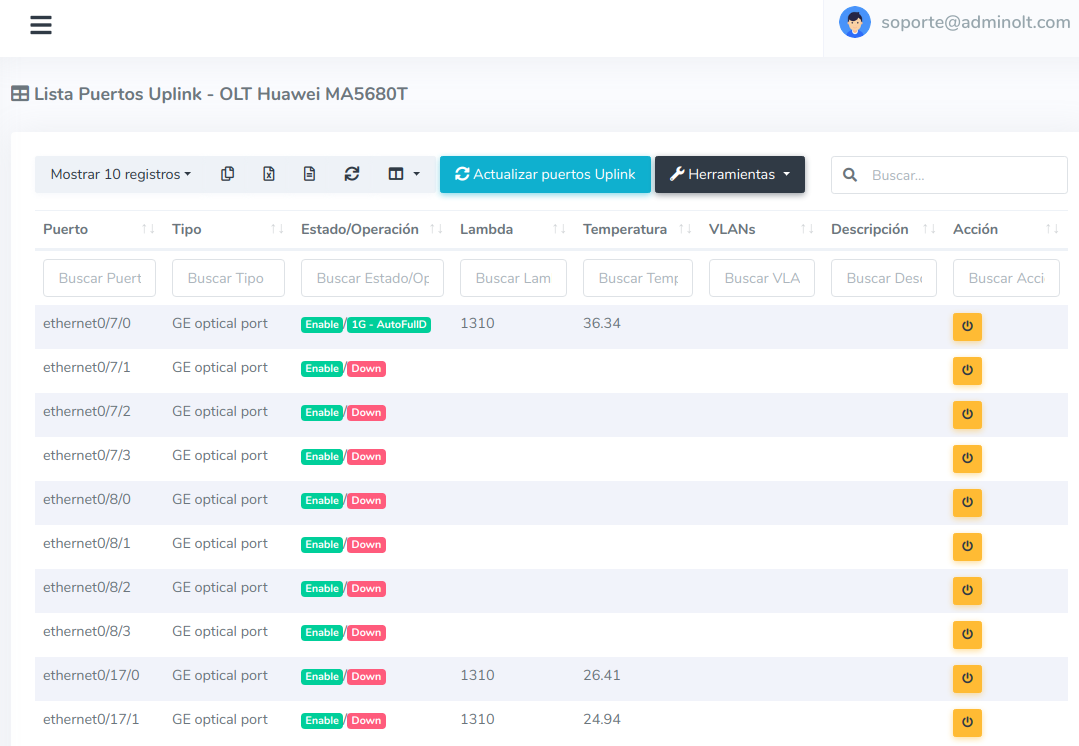Open the hamburger navigation menu
This screenshot has width=1079, height=746.
40,26
